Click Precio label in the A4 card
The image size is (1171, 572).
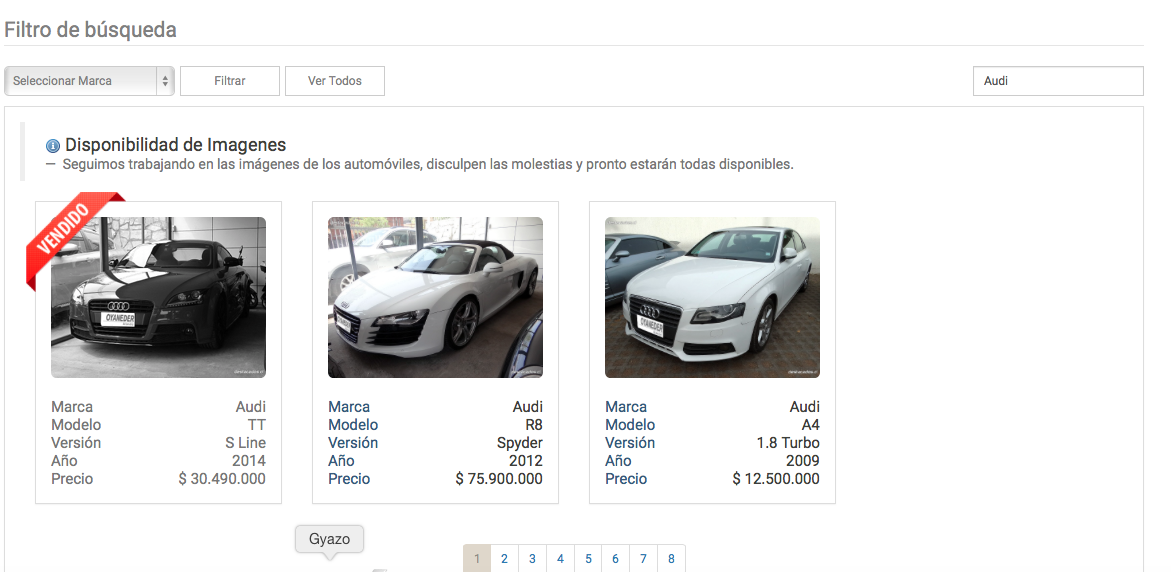(x=626, y=479)
